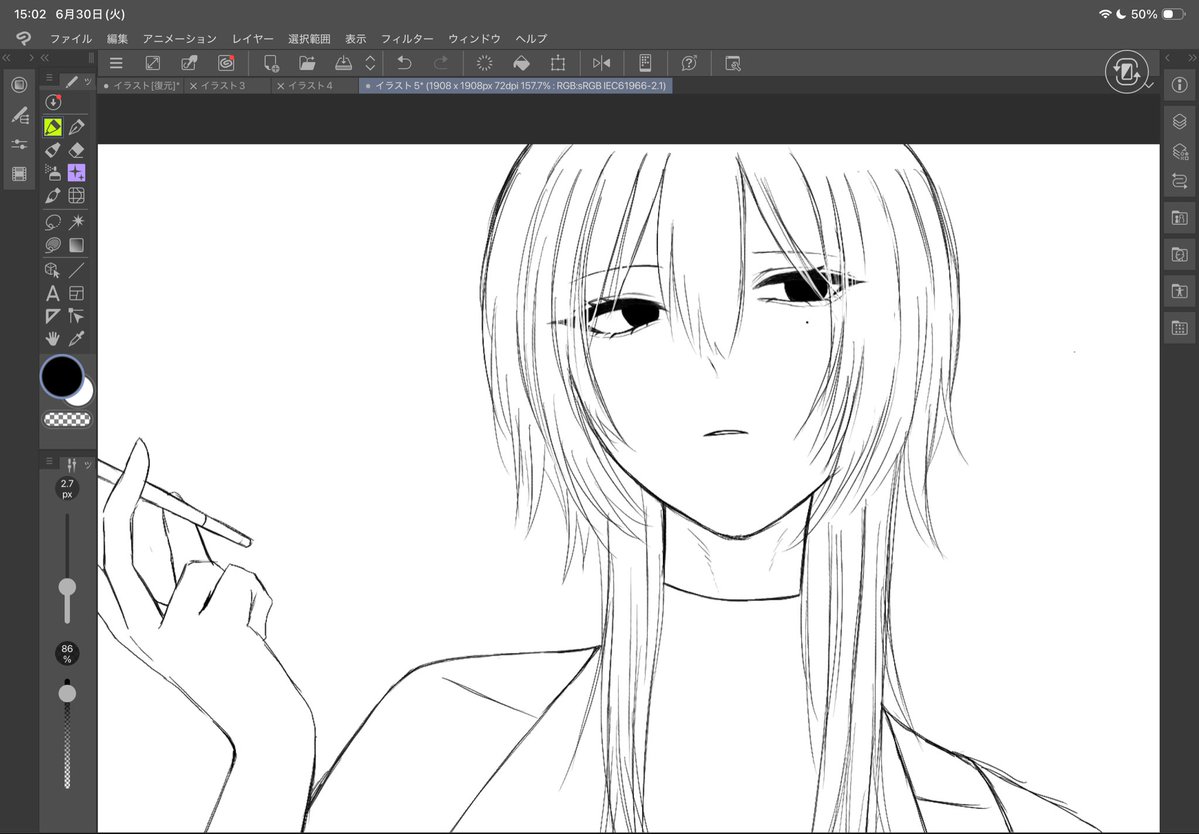Image resolution: width=1199 pixels, height=834 pixels.
Task: Open the 編集 menu
Action: tap(117, 38)
